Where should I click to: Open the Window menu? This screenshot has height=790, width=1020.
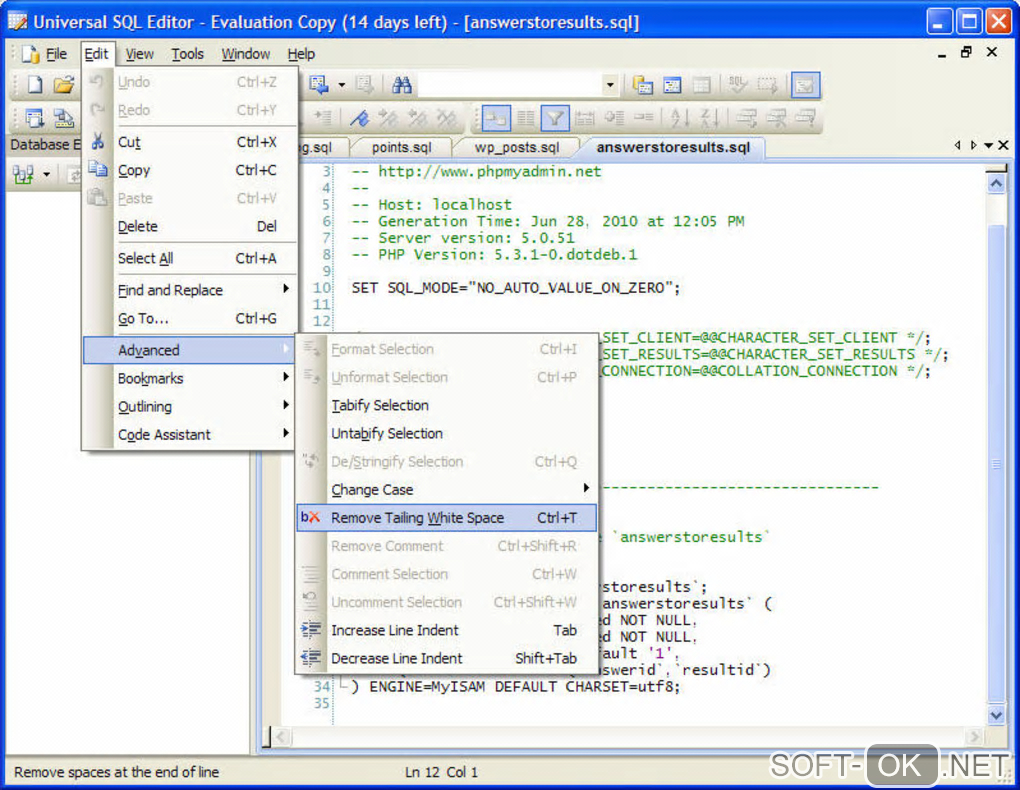[x=245, y=54]
